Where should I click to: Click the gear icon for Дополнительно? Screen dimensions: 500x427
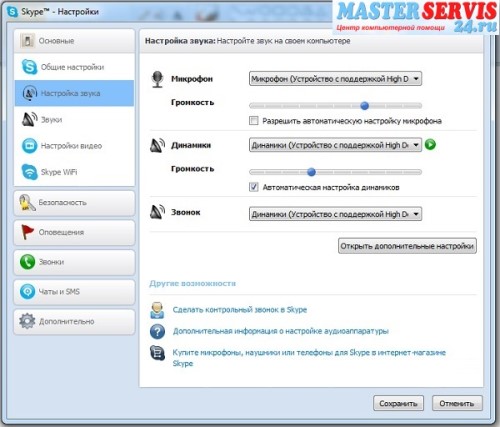[x=27, y=321]
